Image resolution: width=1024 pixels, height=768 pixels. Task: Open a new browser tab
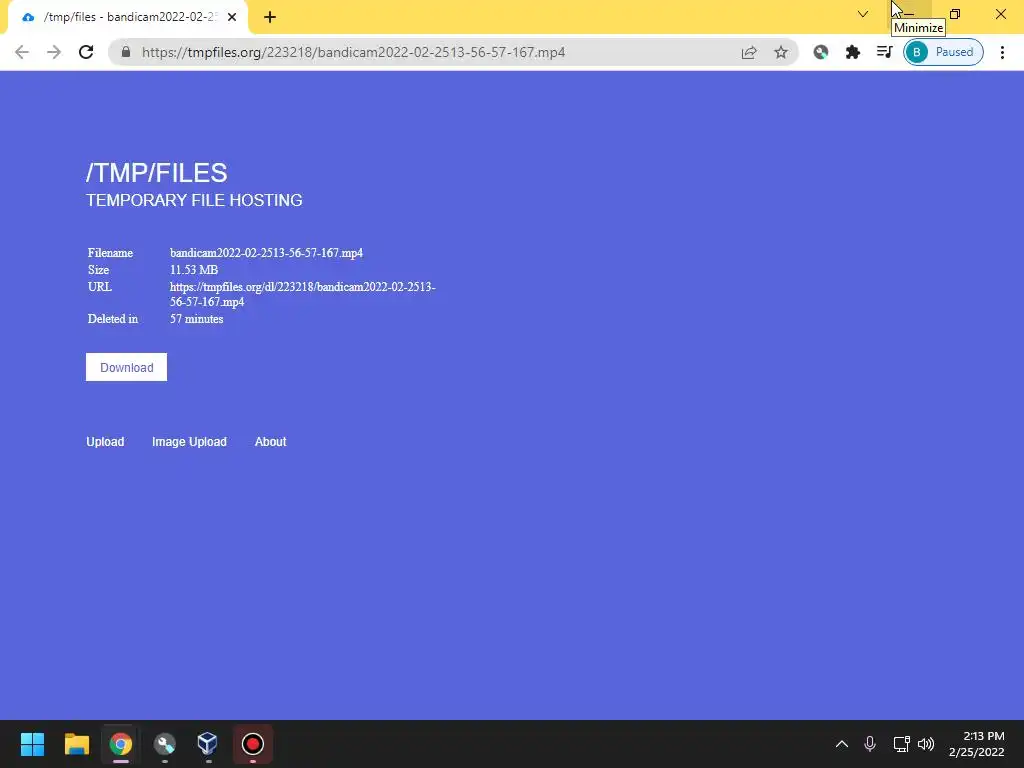point(270,17)
